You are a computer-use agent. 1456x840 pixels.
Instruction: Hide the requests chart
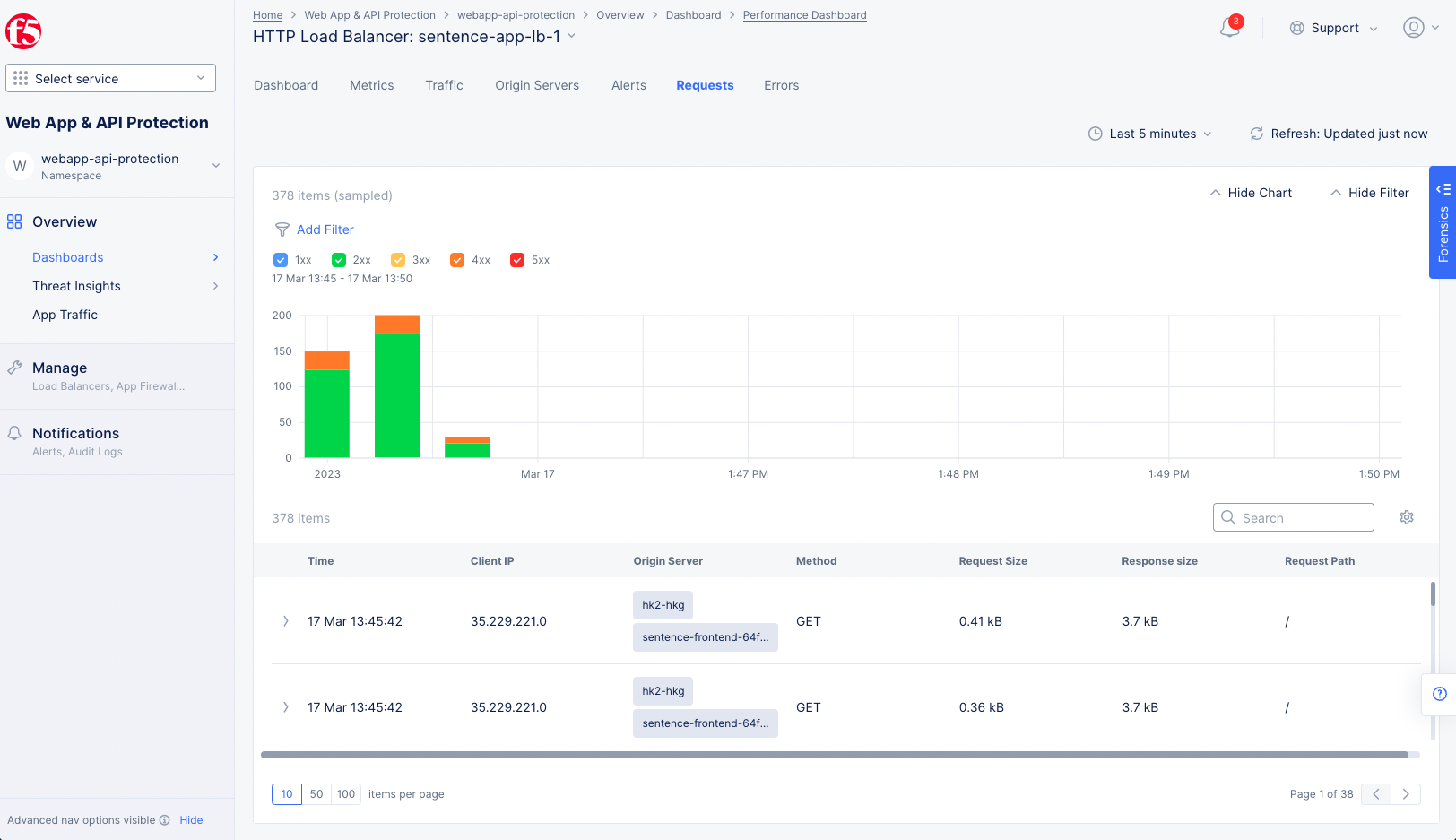1250,193
